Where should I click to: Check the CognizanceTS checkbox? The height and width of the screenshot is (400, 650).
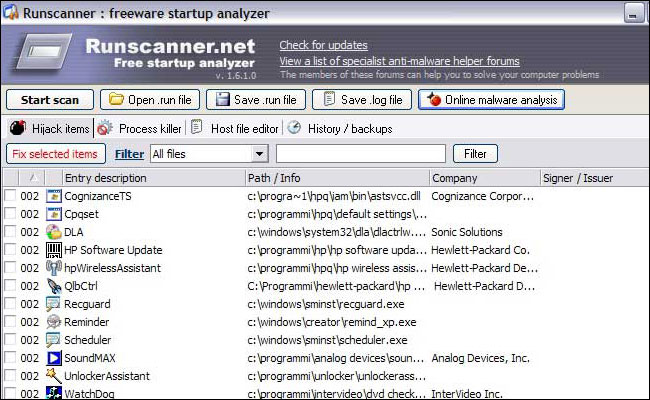coord(10,195)
